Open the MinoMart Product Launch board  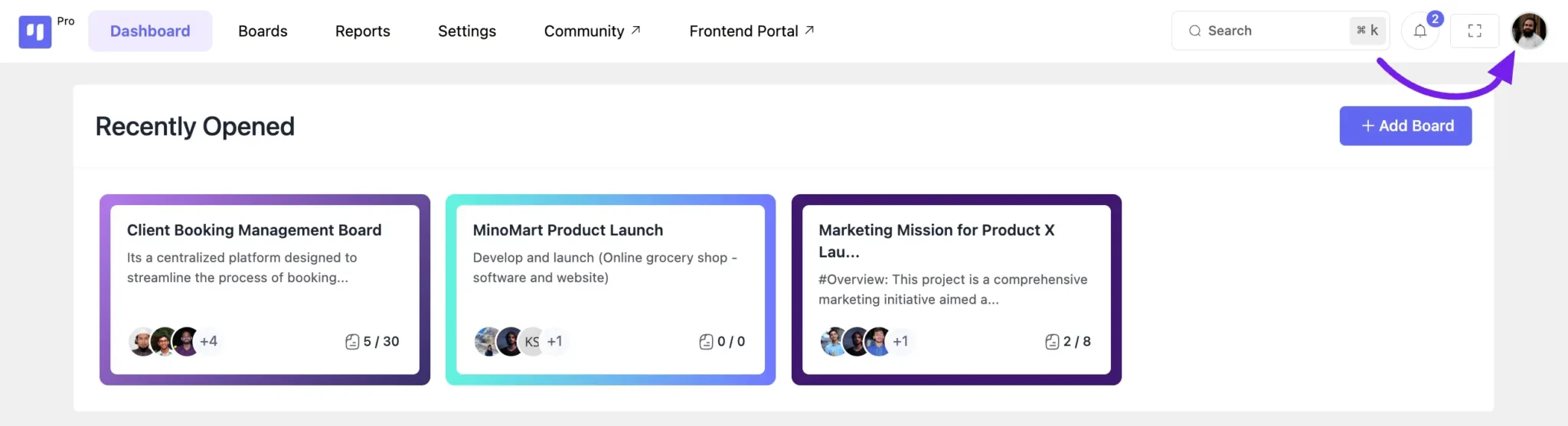tap(568, 230)
